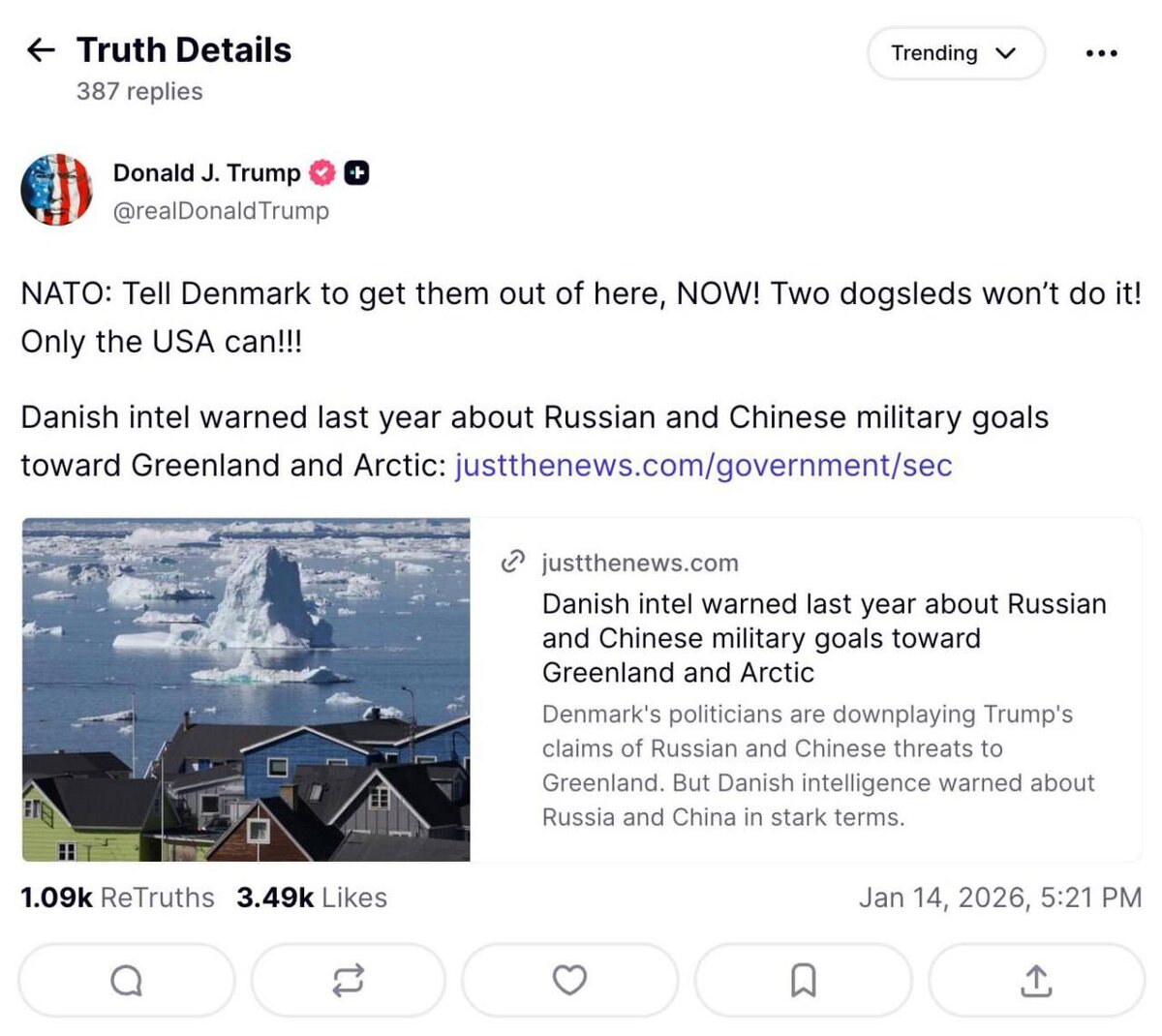Like the post with the heart icon

tap(569, 981)
